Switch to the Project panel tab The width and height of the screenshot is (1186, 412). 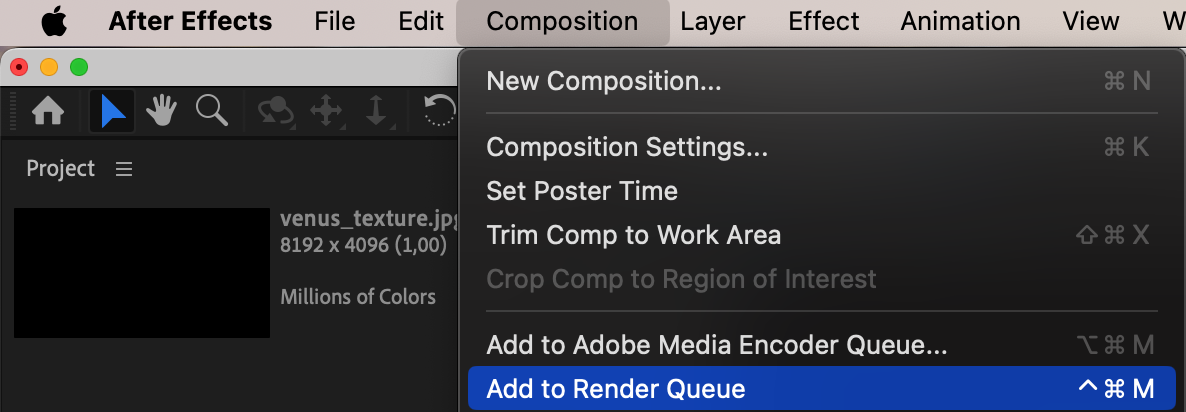pyautogui.click(x=60, y=169)
